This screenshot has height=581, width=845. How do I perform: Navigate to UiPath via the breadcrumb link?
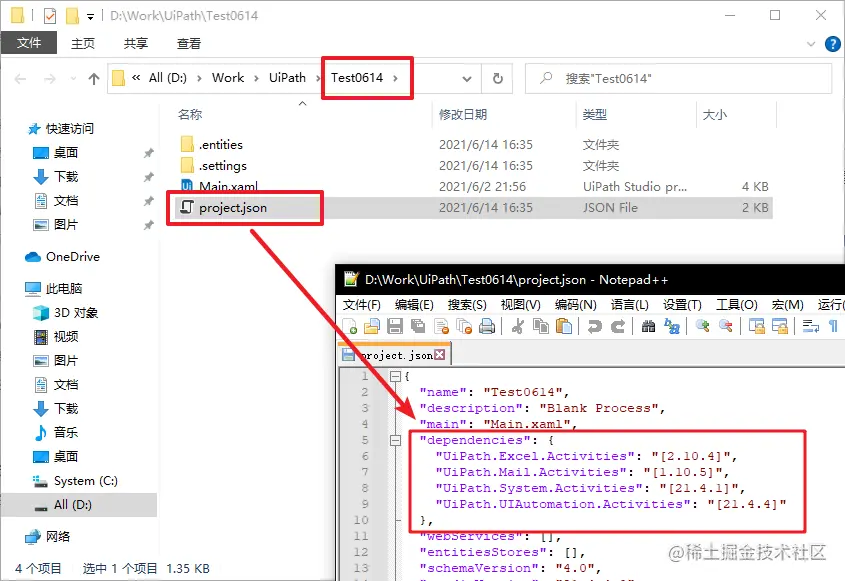(x=289, y=77)
